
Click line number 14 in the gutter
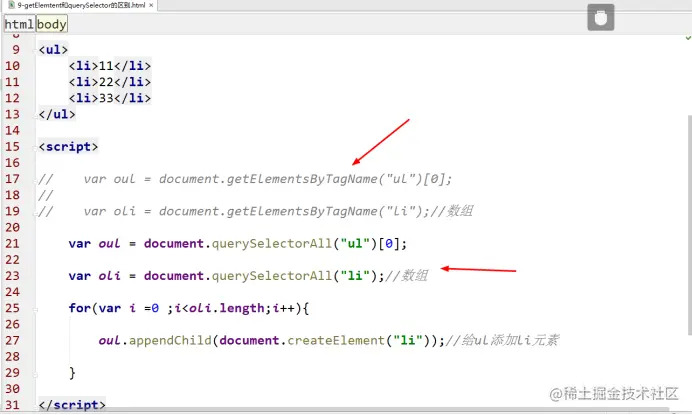tap(12, 131)
